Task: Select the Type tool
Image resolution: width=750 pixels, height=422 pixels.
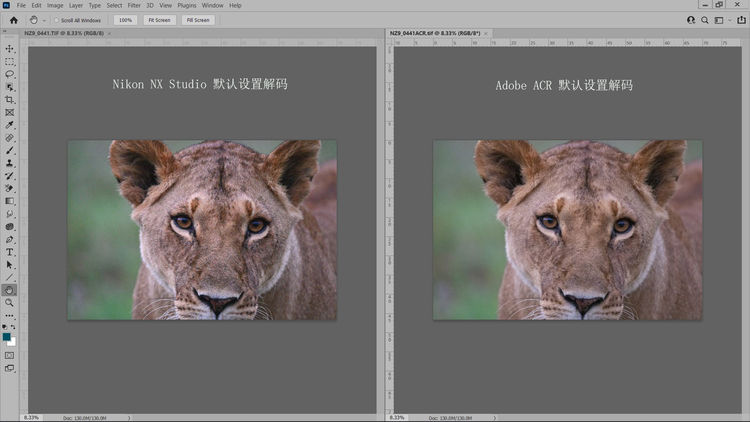Action: pyautogui.click(x=10, y=252)
